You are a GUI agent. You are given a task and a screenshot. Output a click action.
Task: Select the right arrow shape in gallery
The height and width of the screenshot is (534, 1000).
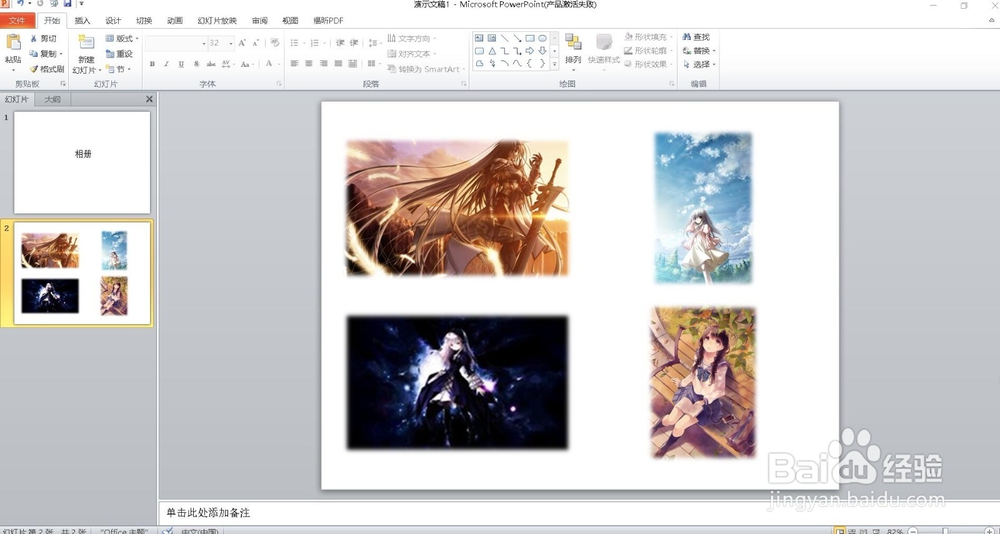529,51
